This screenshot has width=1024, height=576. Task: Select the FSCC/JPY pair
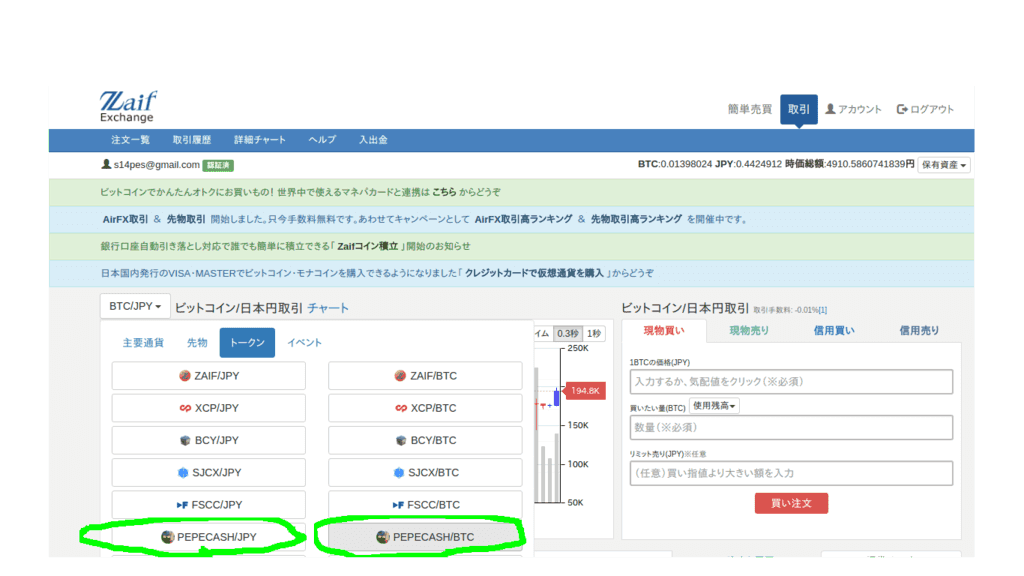pos(208,505)
